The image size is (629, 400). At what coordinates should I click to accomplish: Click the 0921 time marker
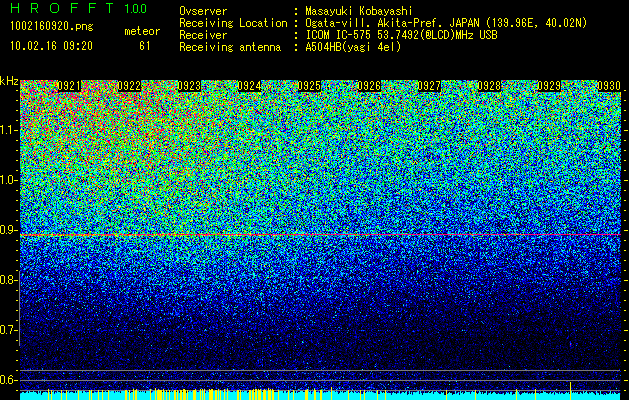pyautogui.click(x=69, y=86)
